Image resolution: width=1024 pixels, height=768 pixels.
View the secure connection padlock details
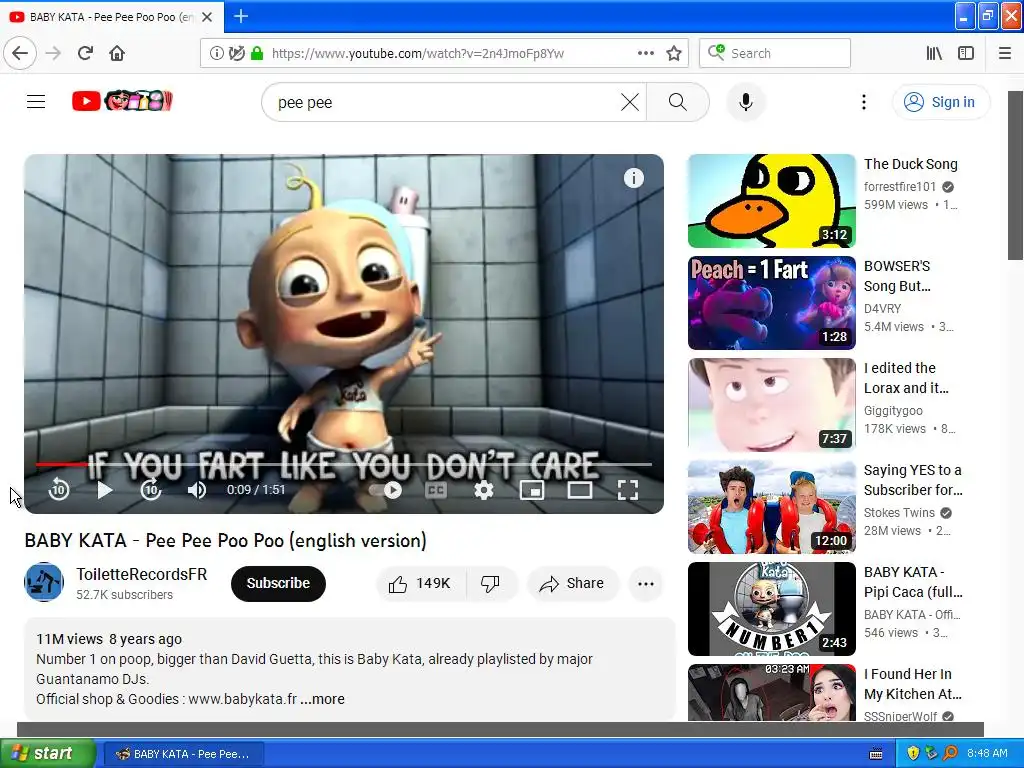[257, 53]
